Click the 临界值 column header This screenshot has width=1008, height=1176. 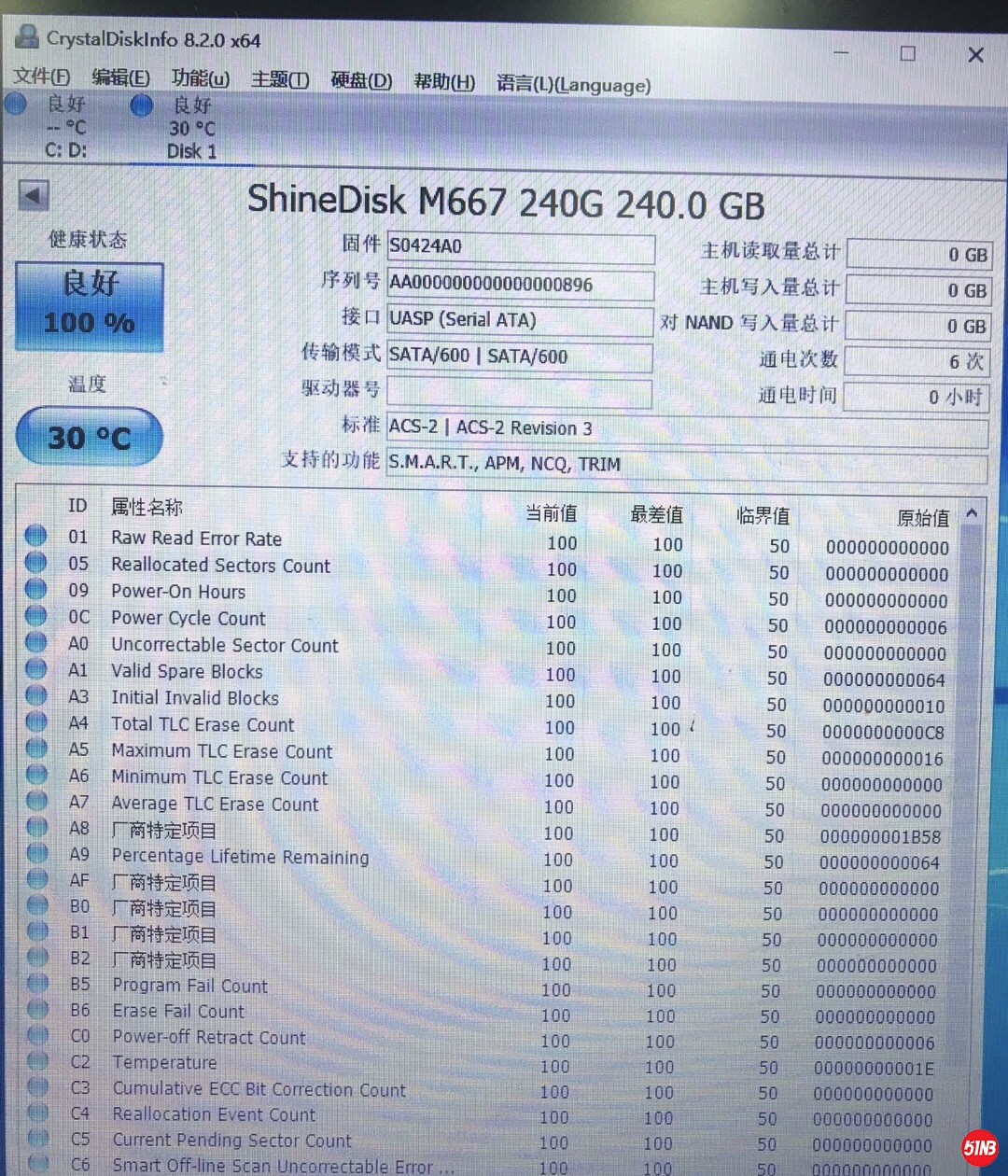(763, 515)
